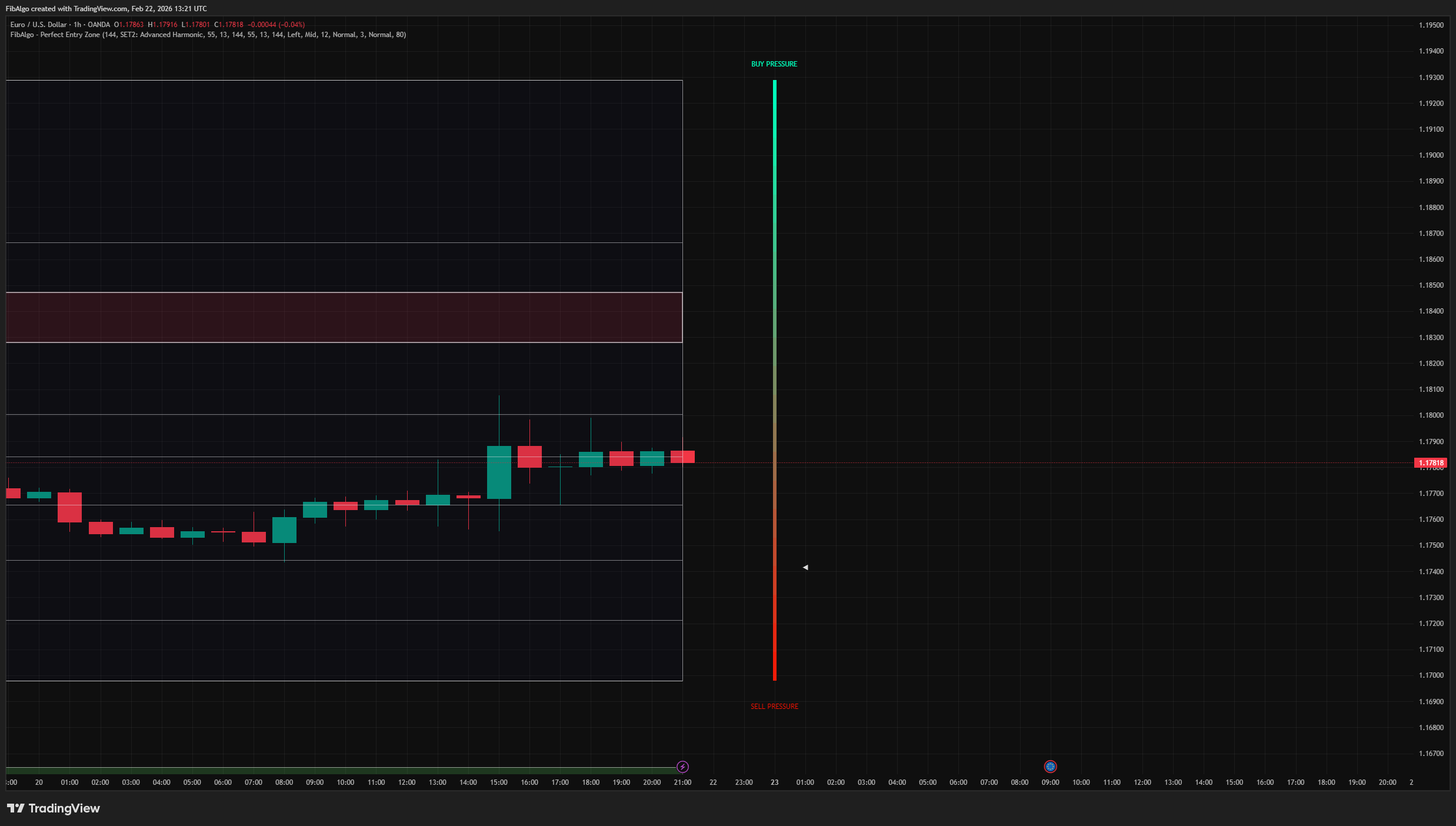Click the 21:00 label on the time axis
Screen dimensions: 1456x826
pyautogui.click(x=682, y=782)
